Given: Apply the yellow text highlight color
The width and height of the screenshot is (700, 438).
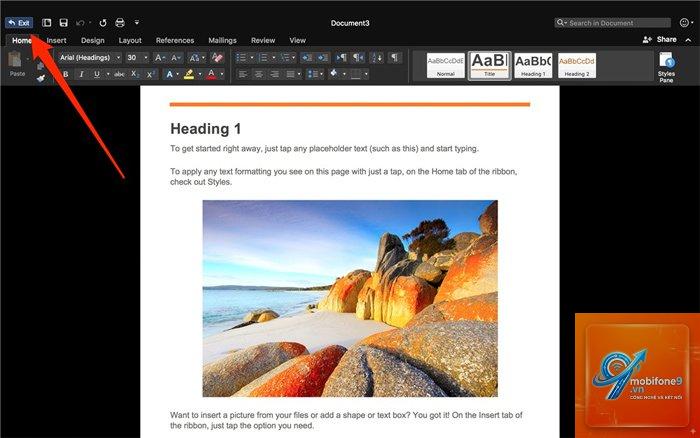Looking at the screenshot, I should pos(189,74).
